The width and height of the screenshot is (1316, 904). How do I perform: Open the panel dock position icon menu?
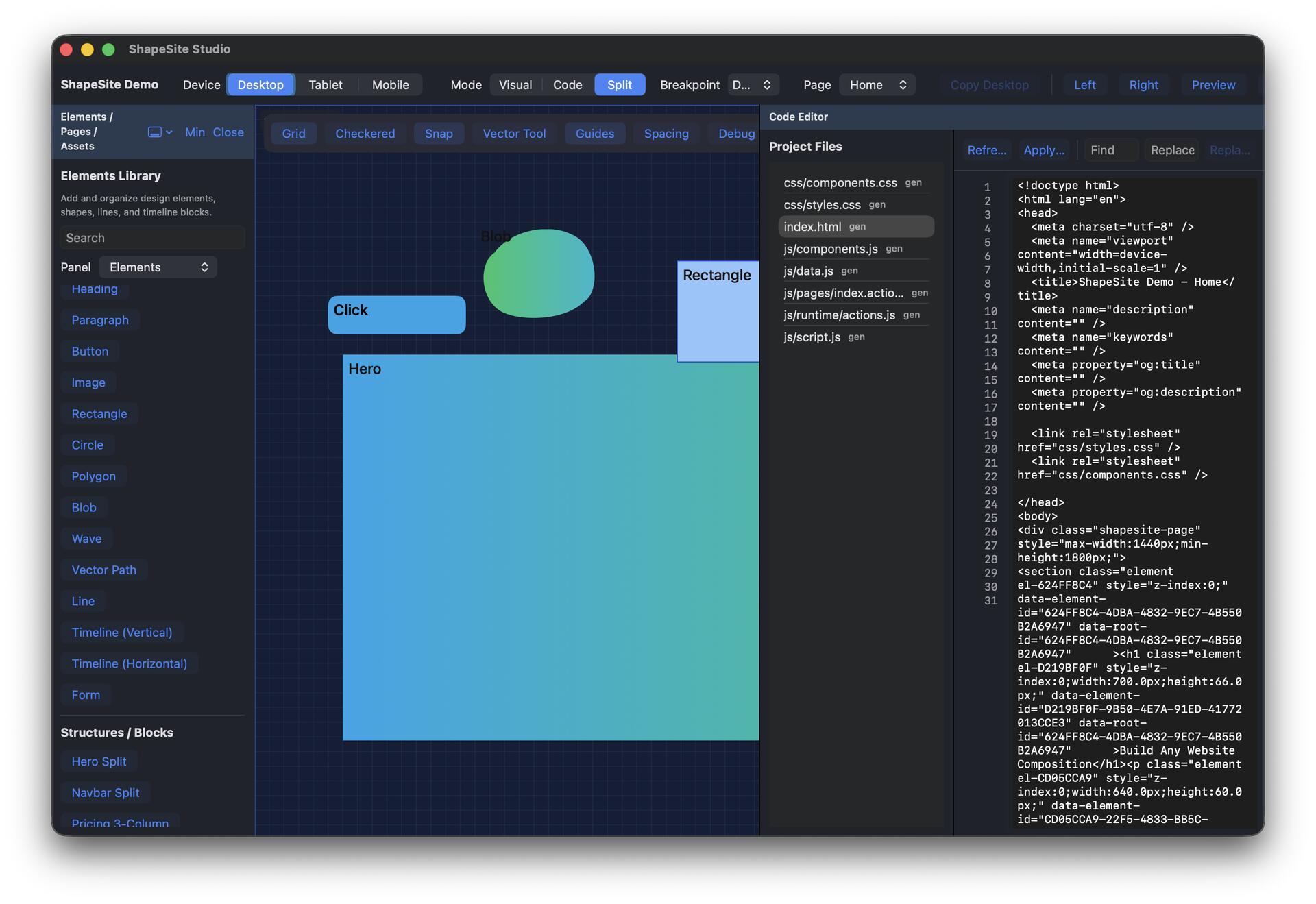point(160,132)
